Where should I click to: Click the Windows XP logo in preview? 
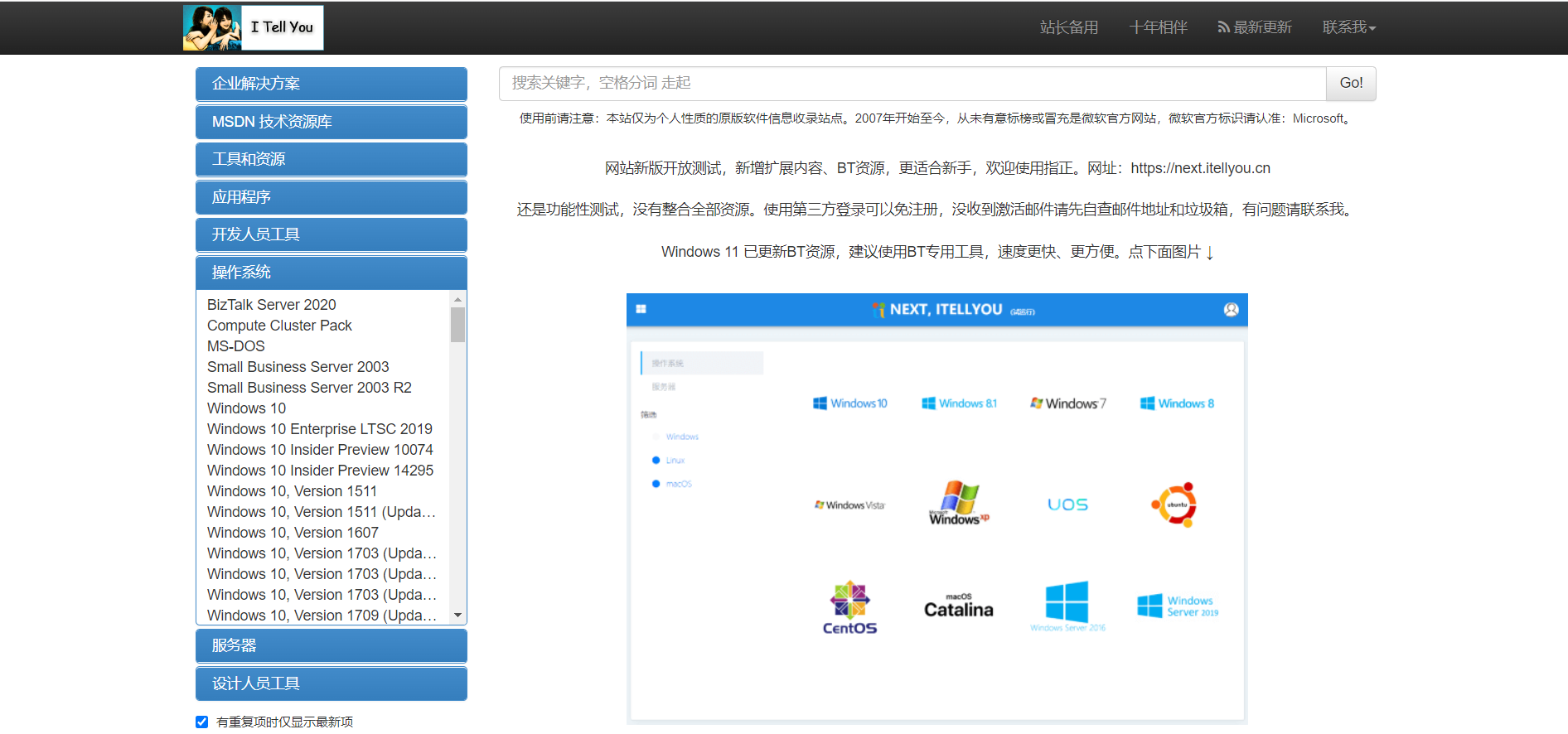959,502
